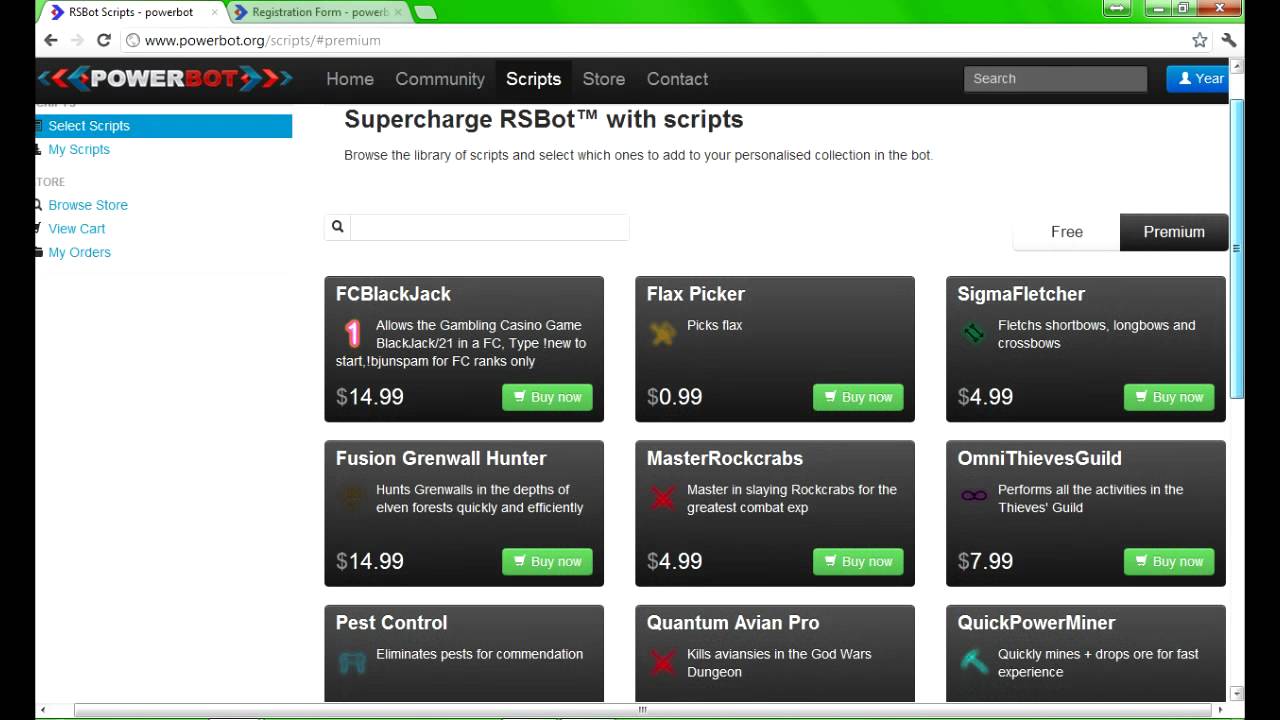Close the RSBot Scripts browser tab
The width and height of the screenshot is (1280, 720).
click(214, 12)
